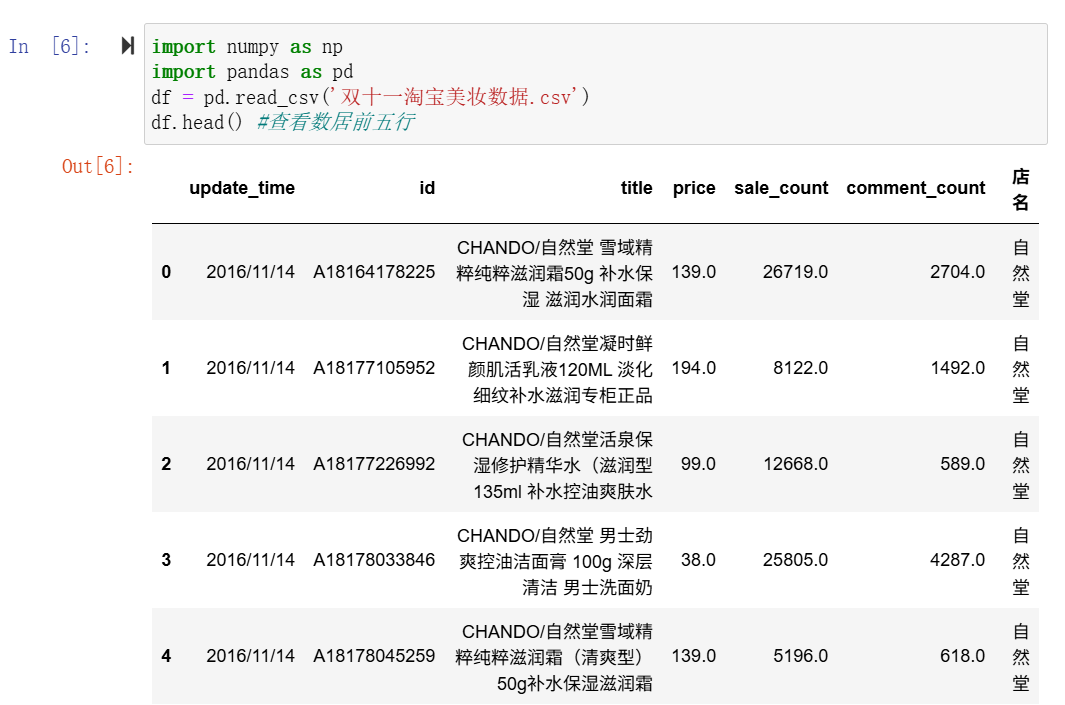Click id cell A18178045259

(374, 656)
